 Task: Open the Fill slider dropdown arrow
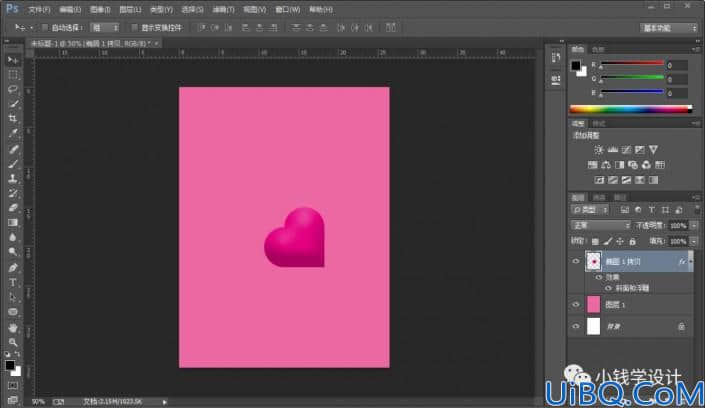[x=694, y=242]
